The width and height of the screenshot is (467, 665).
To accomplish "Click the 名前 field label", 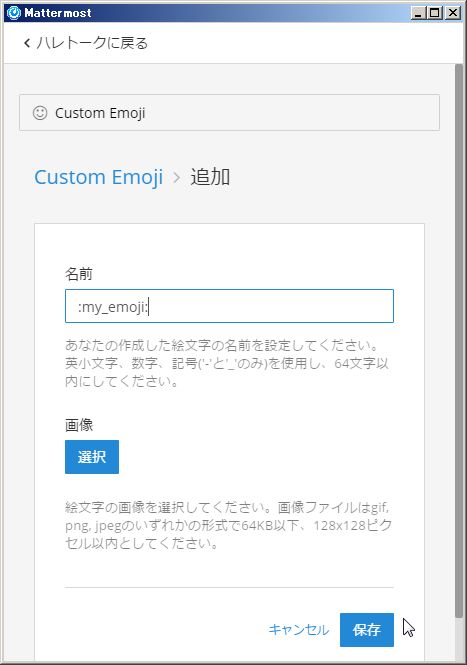I will [78, 274].
